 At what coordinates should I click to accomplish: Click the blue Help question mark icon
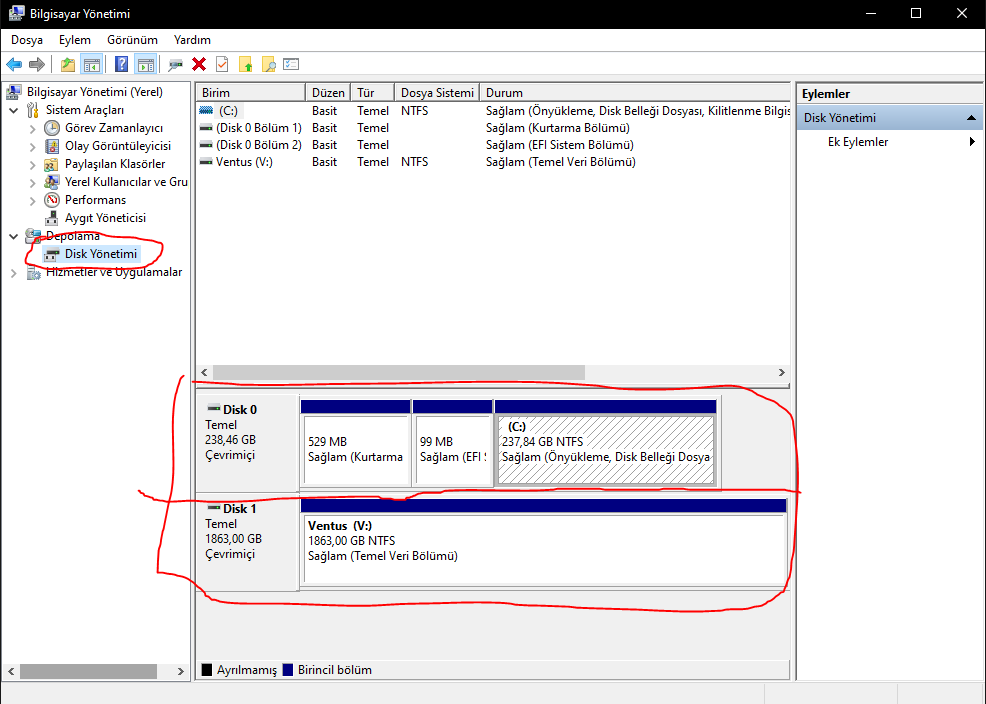pyautogui.click(x=121, y=64)
